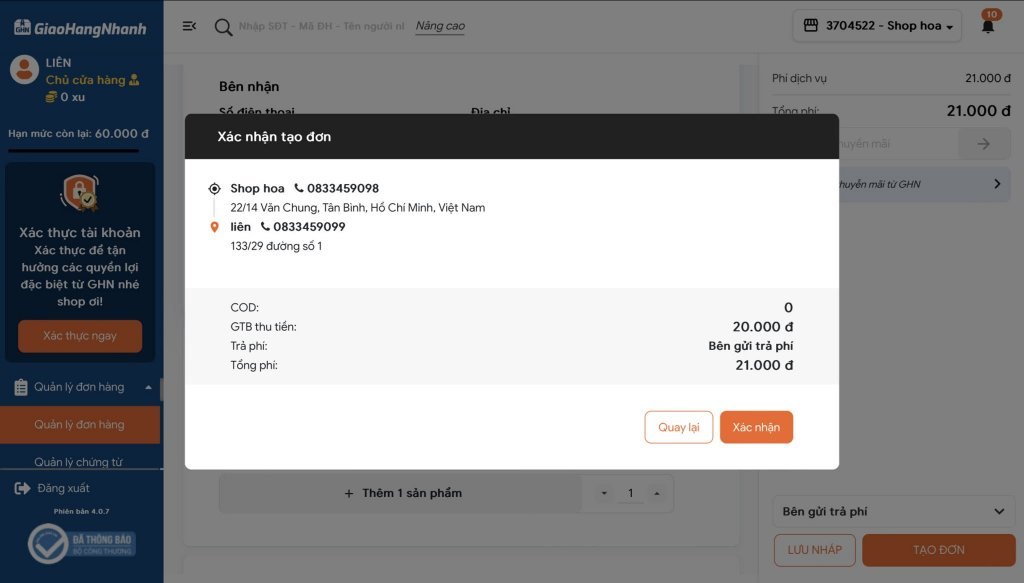Screen dimensions: 1024x583
Task: Click the order search input field
Action: coord(320,27)
